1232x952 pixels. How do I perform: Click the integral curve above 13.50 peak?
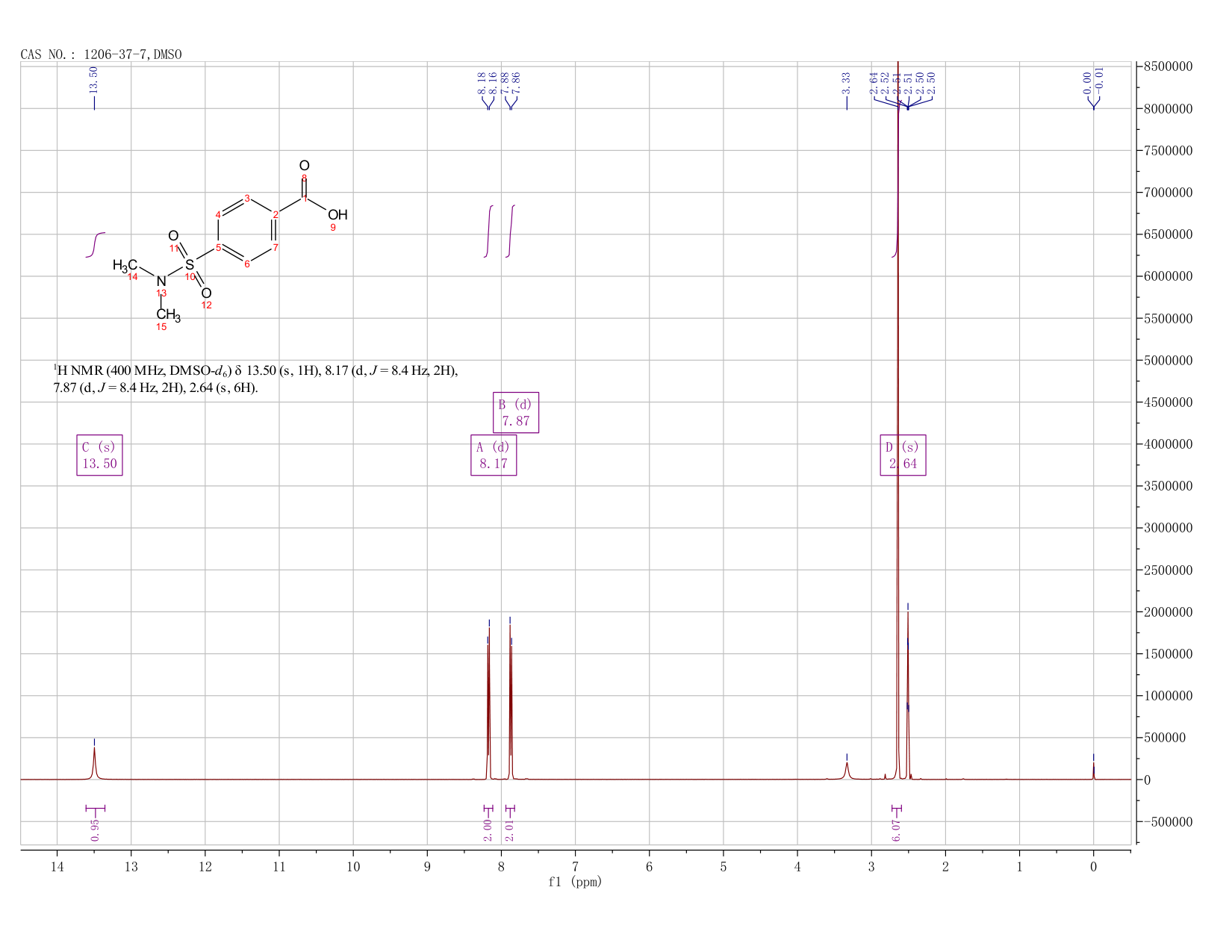coord(95,245)
